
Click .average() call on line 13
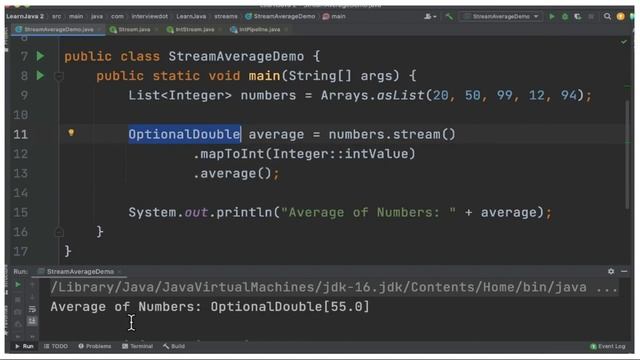coord(232,173)
